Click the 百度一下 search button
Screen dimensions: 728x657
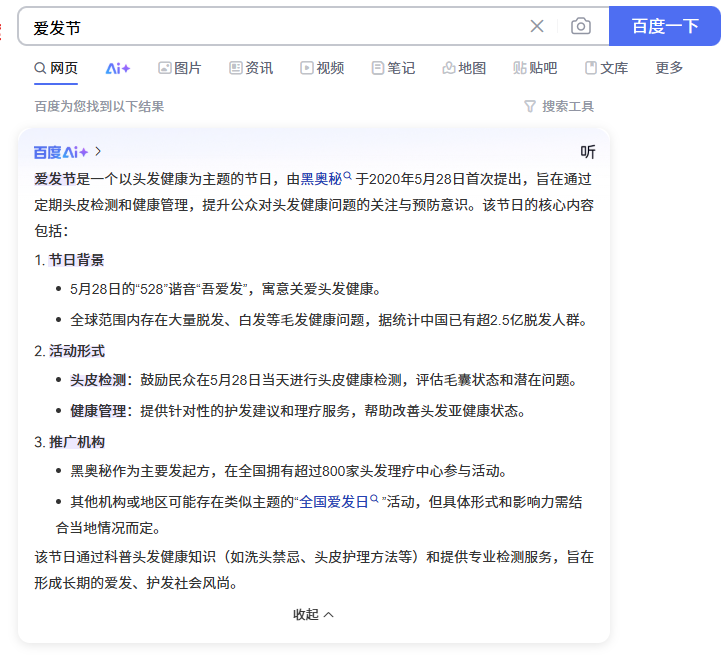coord(664,26)
